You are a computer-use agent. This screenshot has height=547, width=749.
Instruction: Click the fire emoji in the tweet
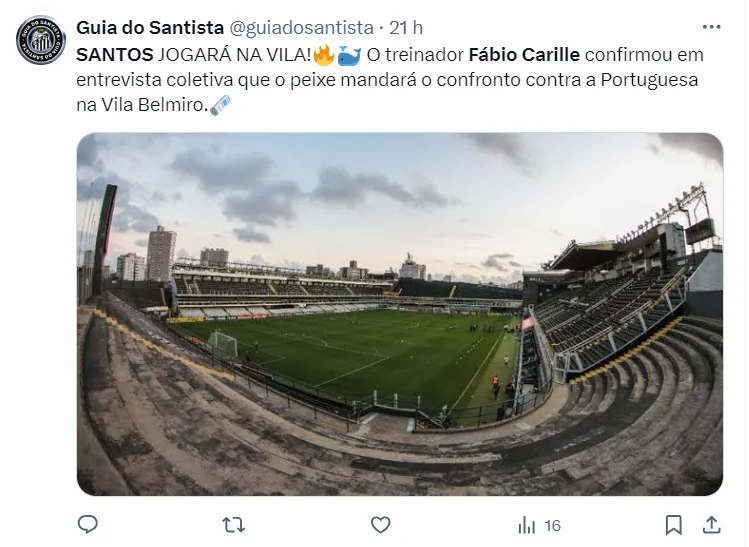(323, 53)
